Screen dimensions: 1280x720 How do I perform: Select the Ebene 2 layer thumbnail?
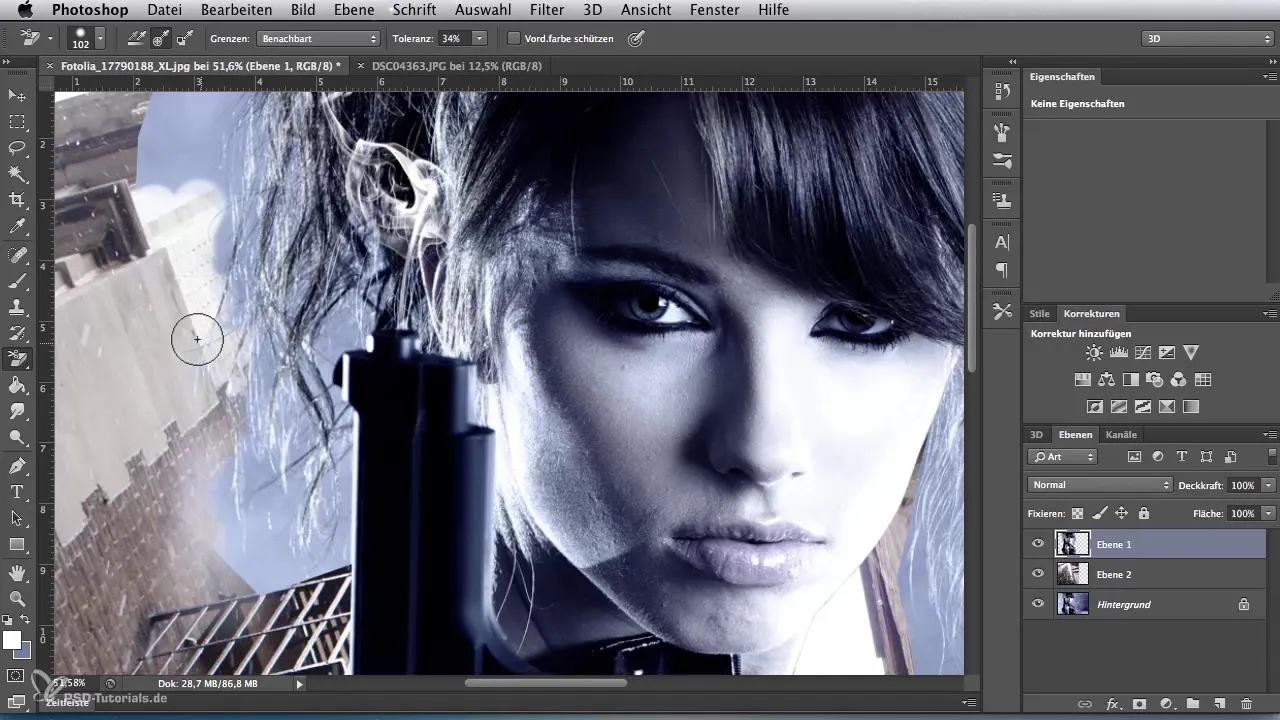(1072, 574)
